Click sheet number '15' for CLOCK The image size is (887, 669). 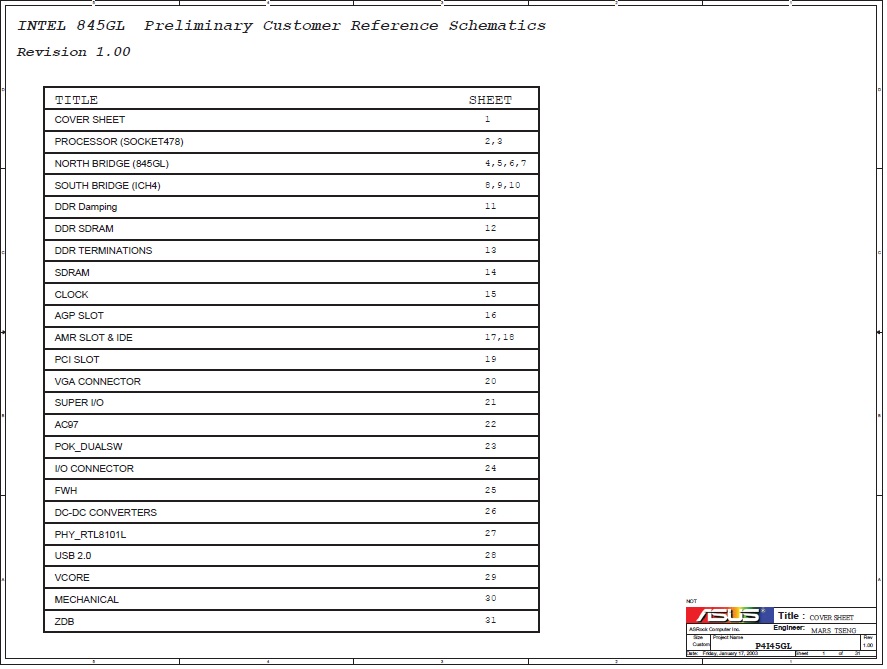(490, 294)
